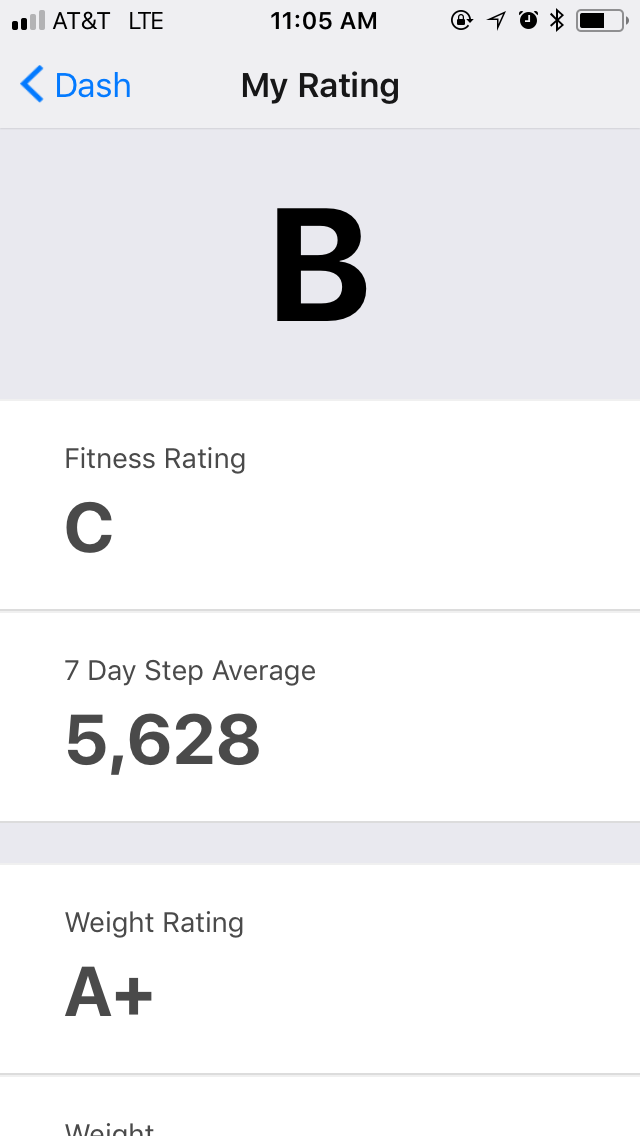Tap the back chevron arrow

pyautogui.click(x=32, y=85)
